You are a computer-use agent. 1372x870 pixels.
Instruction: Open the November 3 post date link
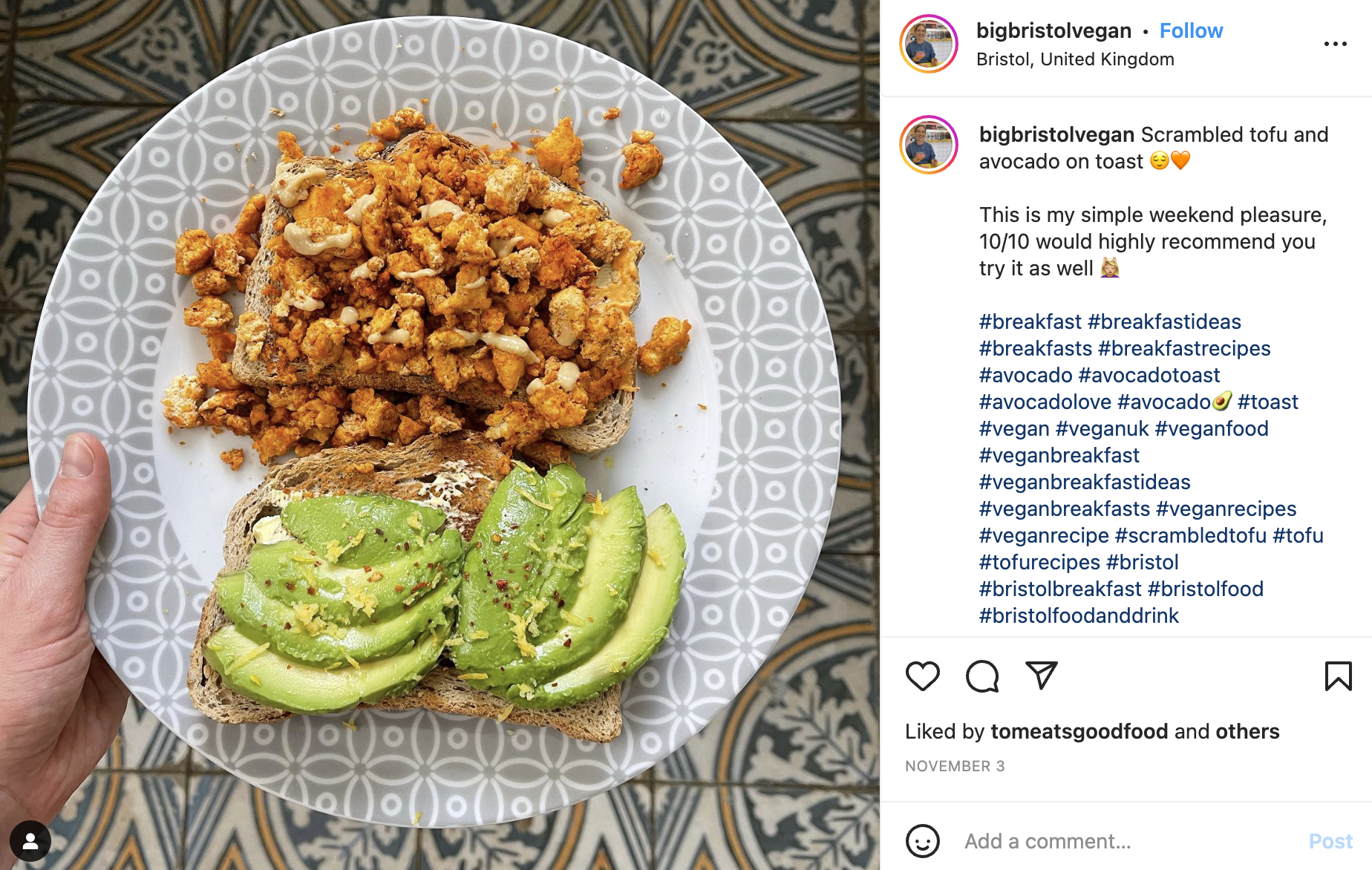[x=955, y=766]
